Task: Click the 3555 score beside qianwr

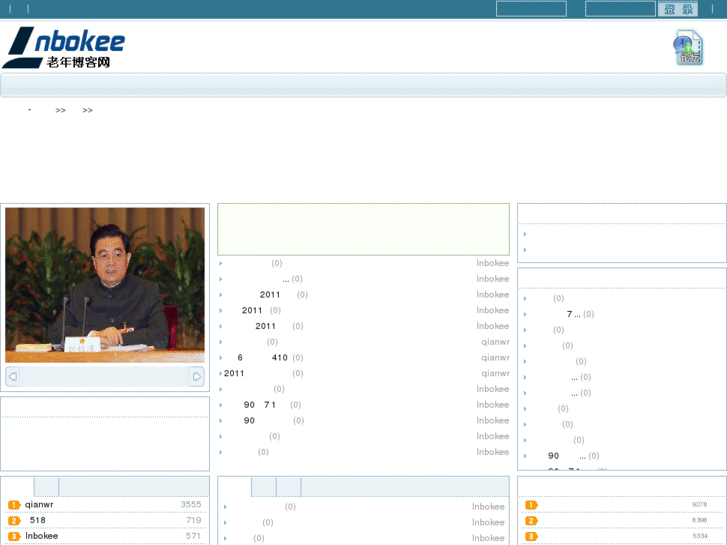Action: [191, 504]
